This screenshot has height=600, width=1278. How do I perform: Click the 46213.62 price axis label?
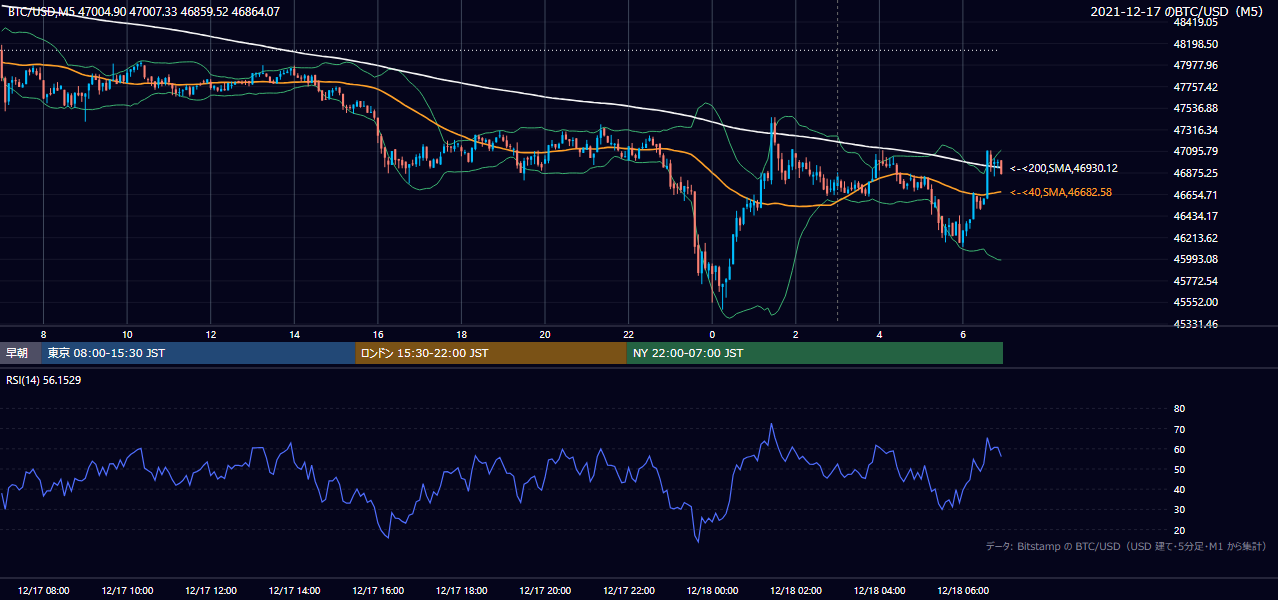[x=1195, y=238]
